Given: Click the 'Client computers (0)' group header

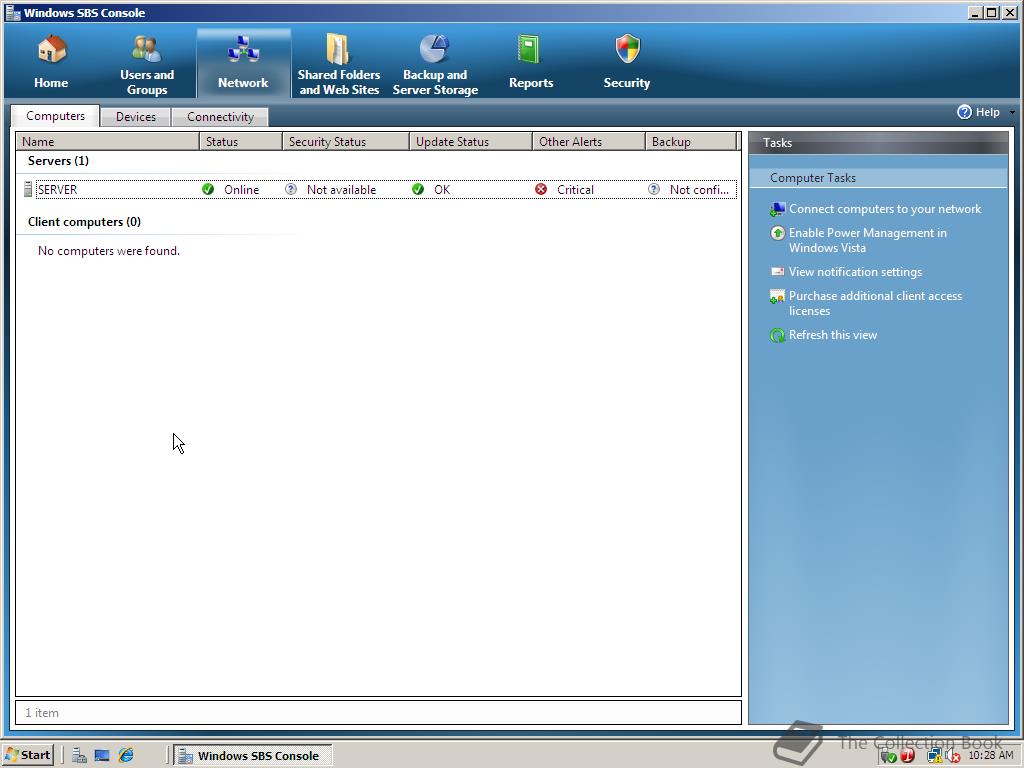Looking at the screenshot, I should 84,222.
